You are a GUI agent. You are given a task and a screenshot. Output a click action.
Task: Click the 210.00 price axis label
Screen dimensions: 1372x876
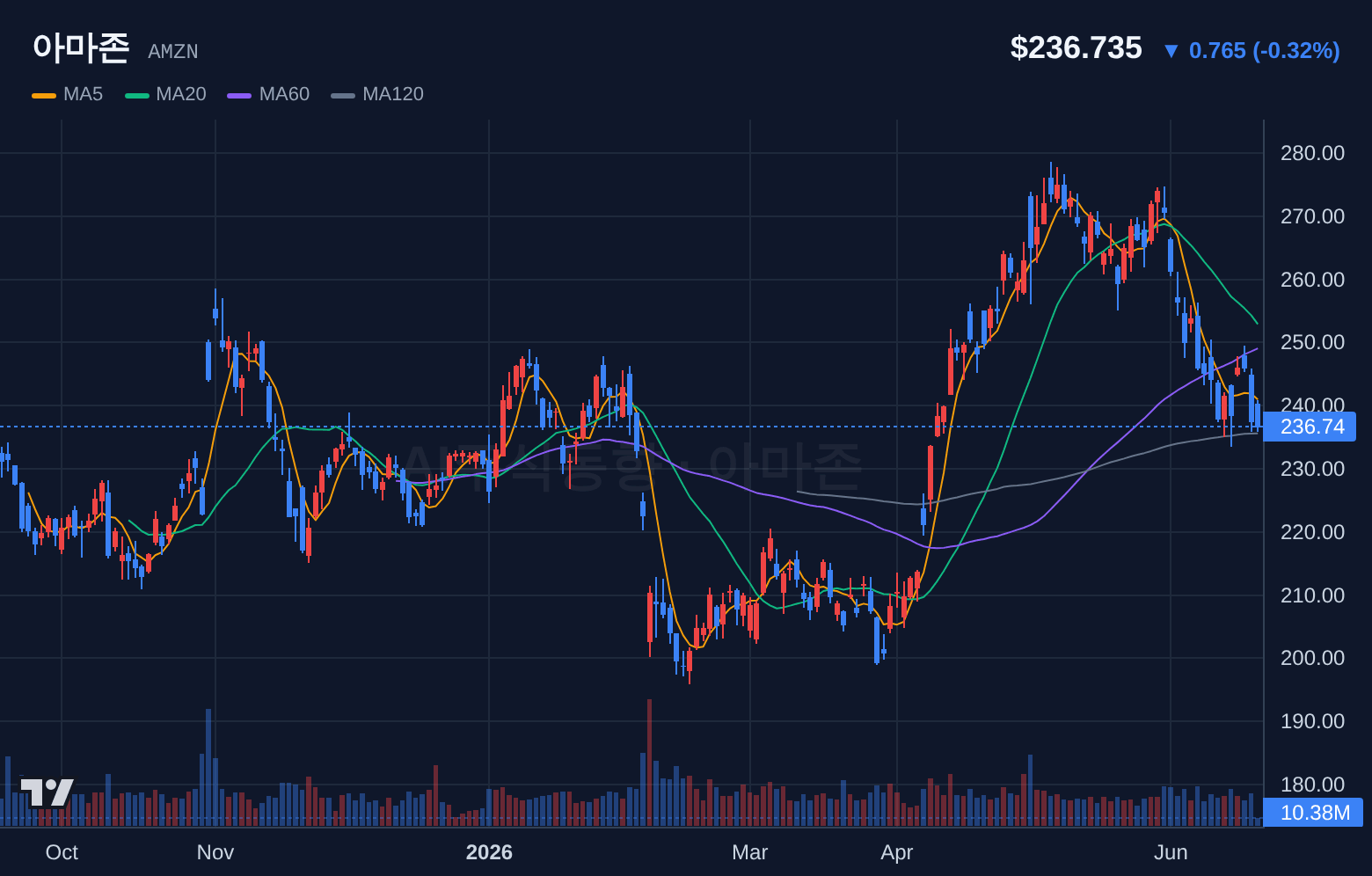(1312, 595)
